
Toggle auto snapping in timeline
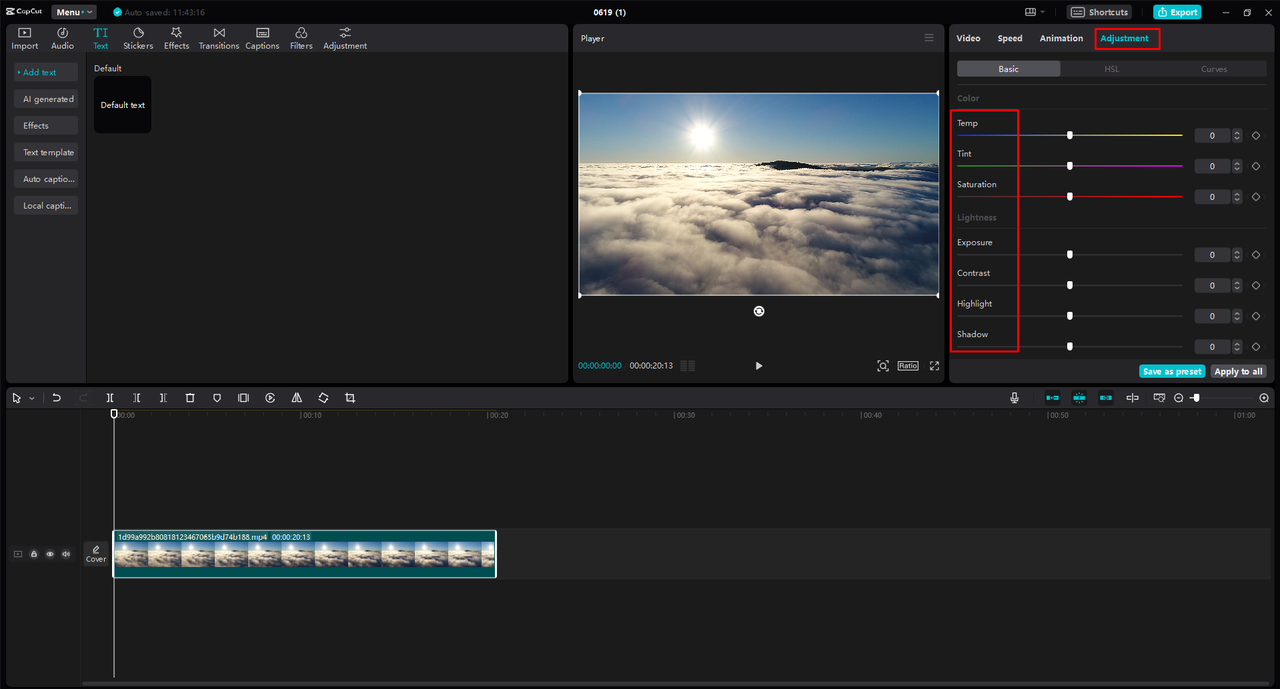pos(1079,398)
